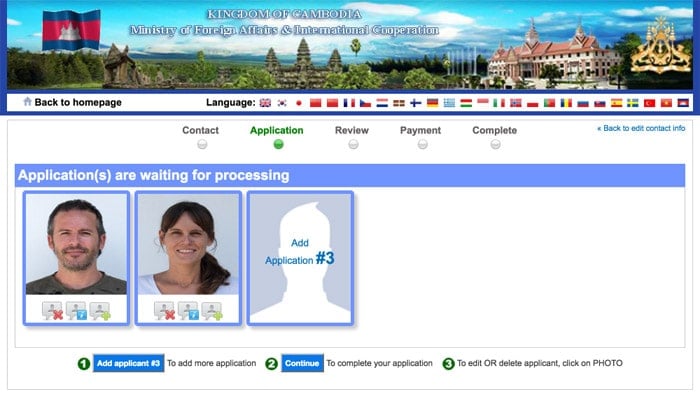Select the Cambodian flag language
The width and height of the screenshot is (700, 394).
(683, 103)
